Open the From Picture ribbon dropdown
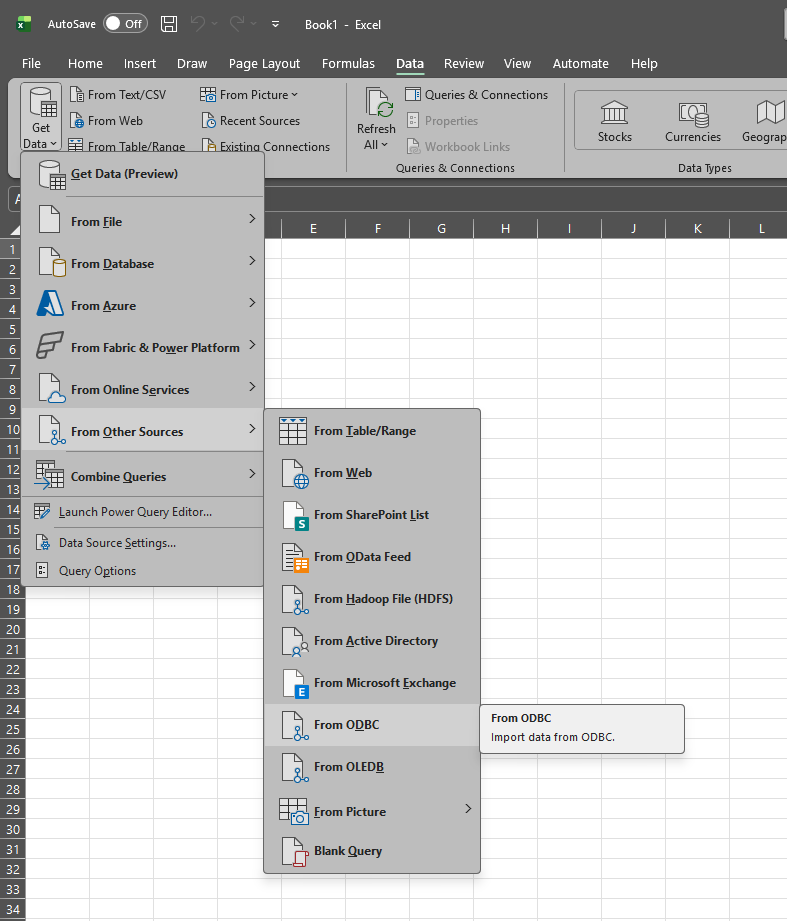 coord(249,95)
